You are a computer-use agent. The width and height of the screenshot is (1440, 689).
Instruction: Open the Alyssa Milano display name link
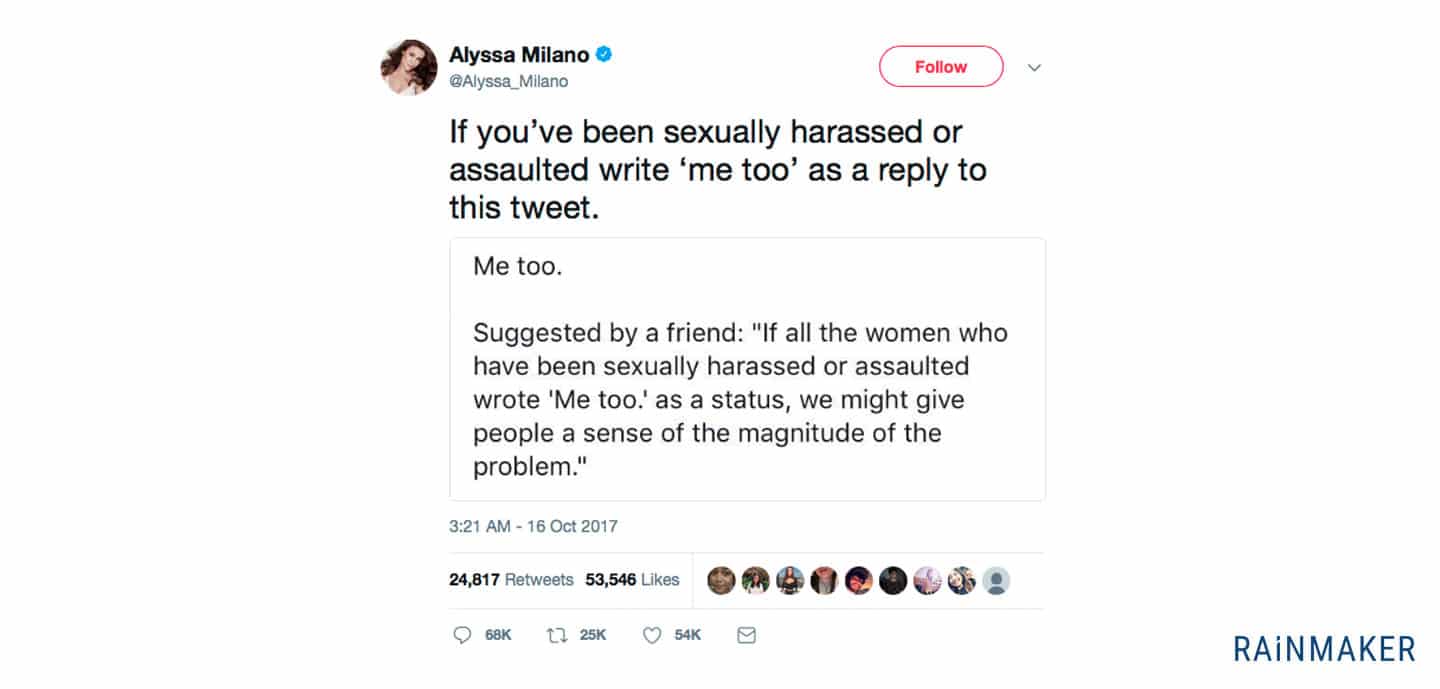[x=518, y=55]
